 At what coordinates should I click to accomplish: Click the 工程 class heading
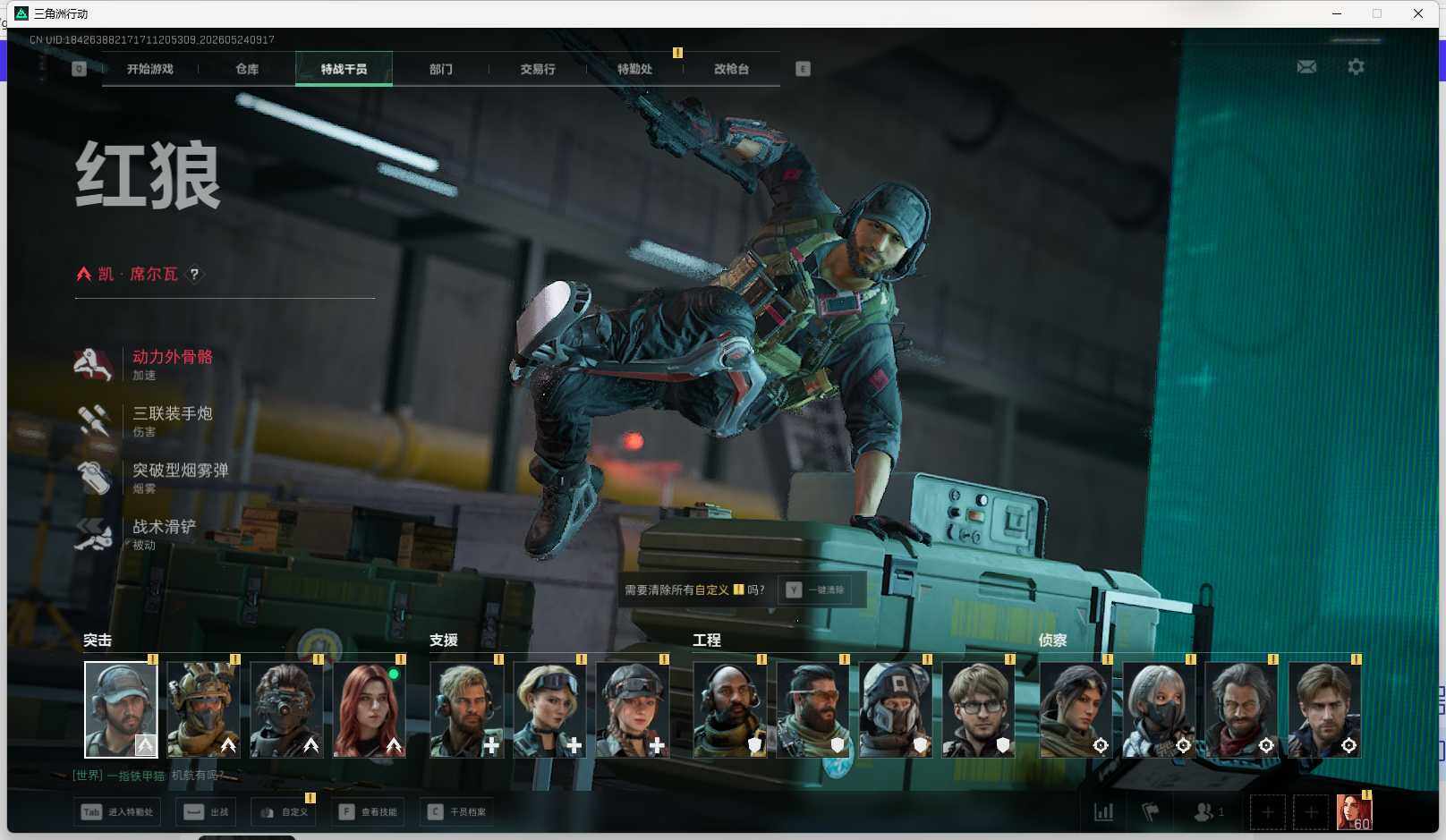click(x=707, y=641)
